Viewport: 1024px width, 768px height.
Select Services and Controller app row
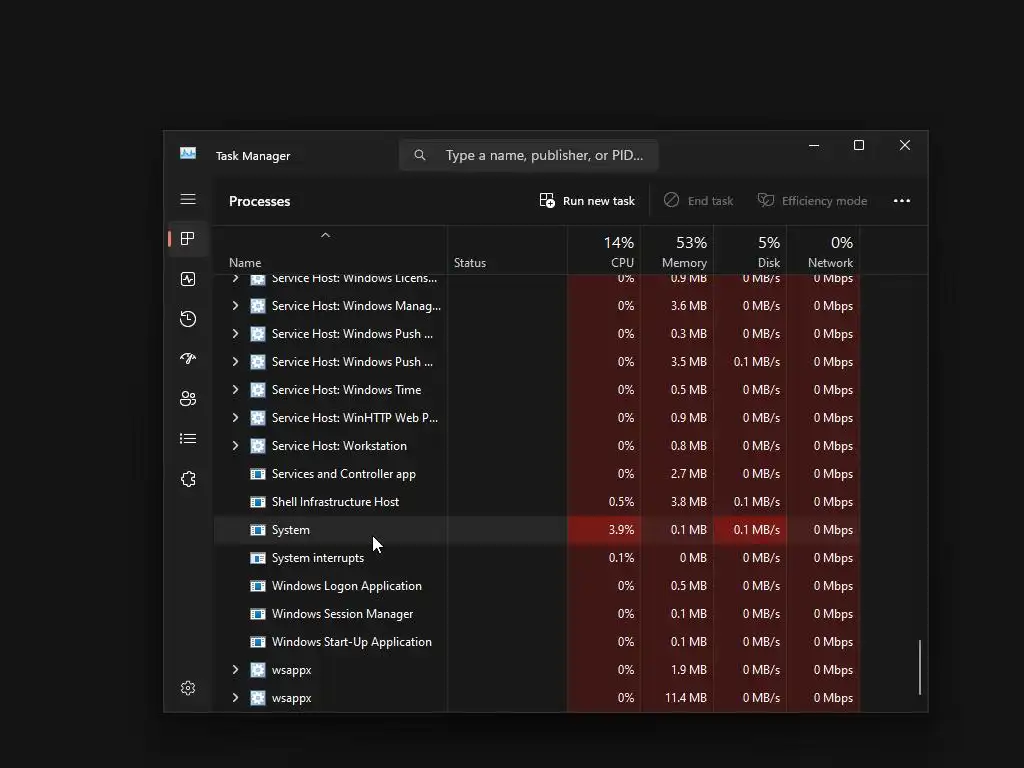click(537, 473)
